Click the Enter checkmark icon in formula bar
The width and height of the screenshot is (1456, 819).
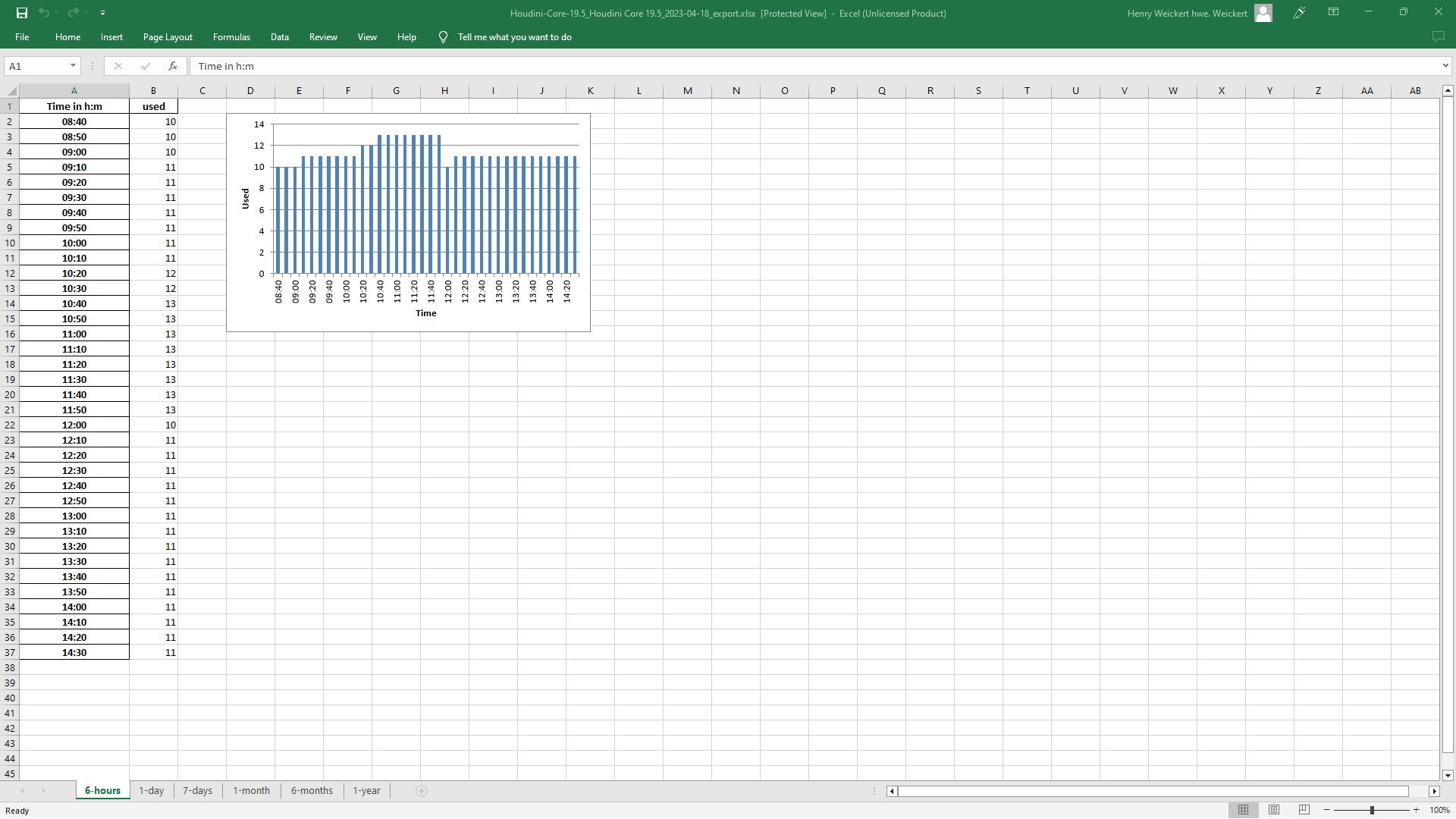(x=146, y=66)
